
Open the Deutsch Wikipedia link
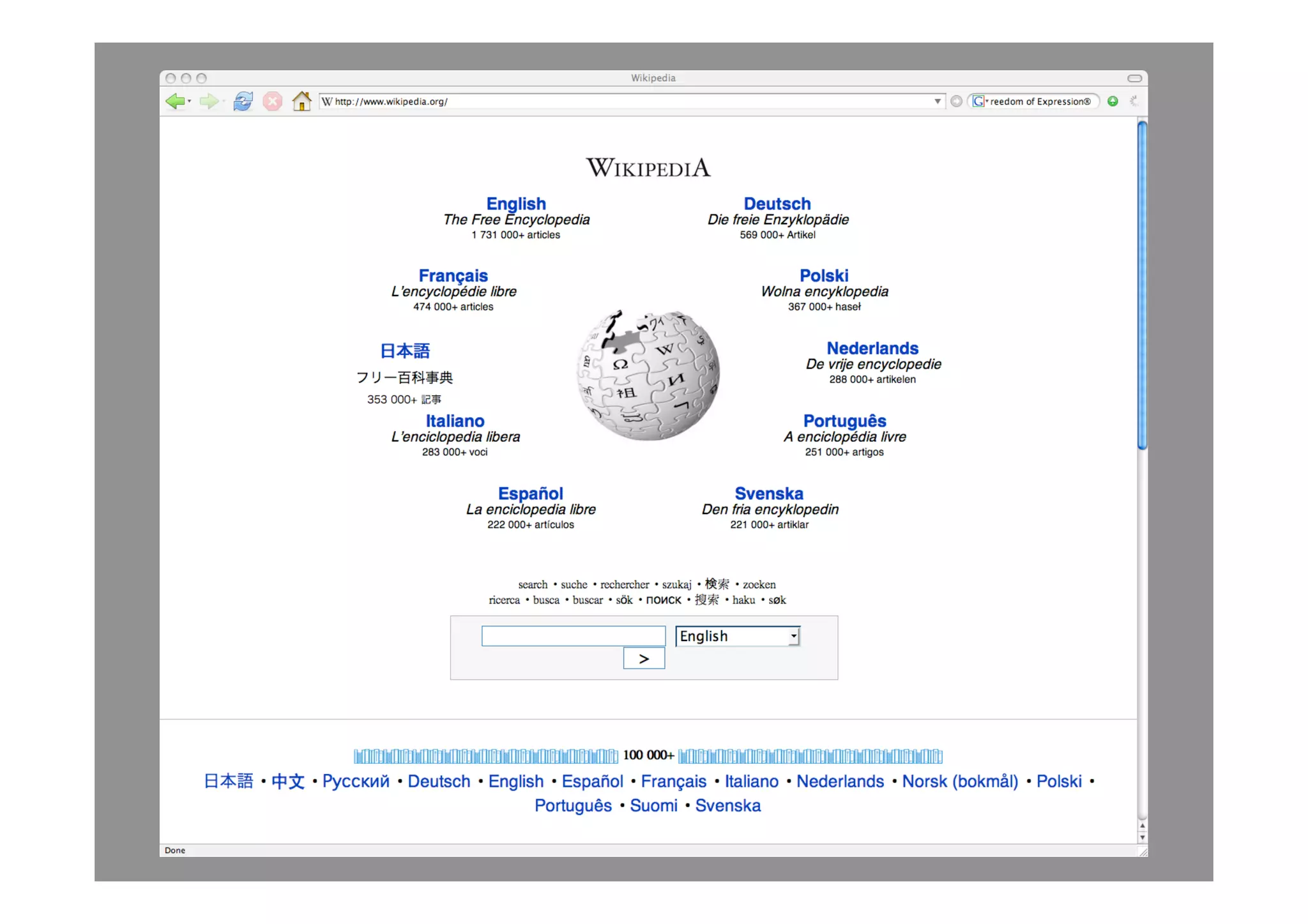[x=777, y=204]
